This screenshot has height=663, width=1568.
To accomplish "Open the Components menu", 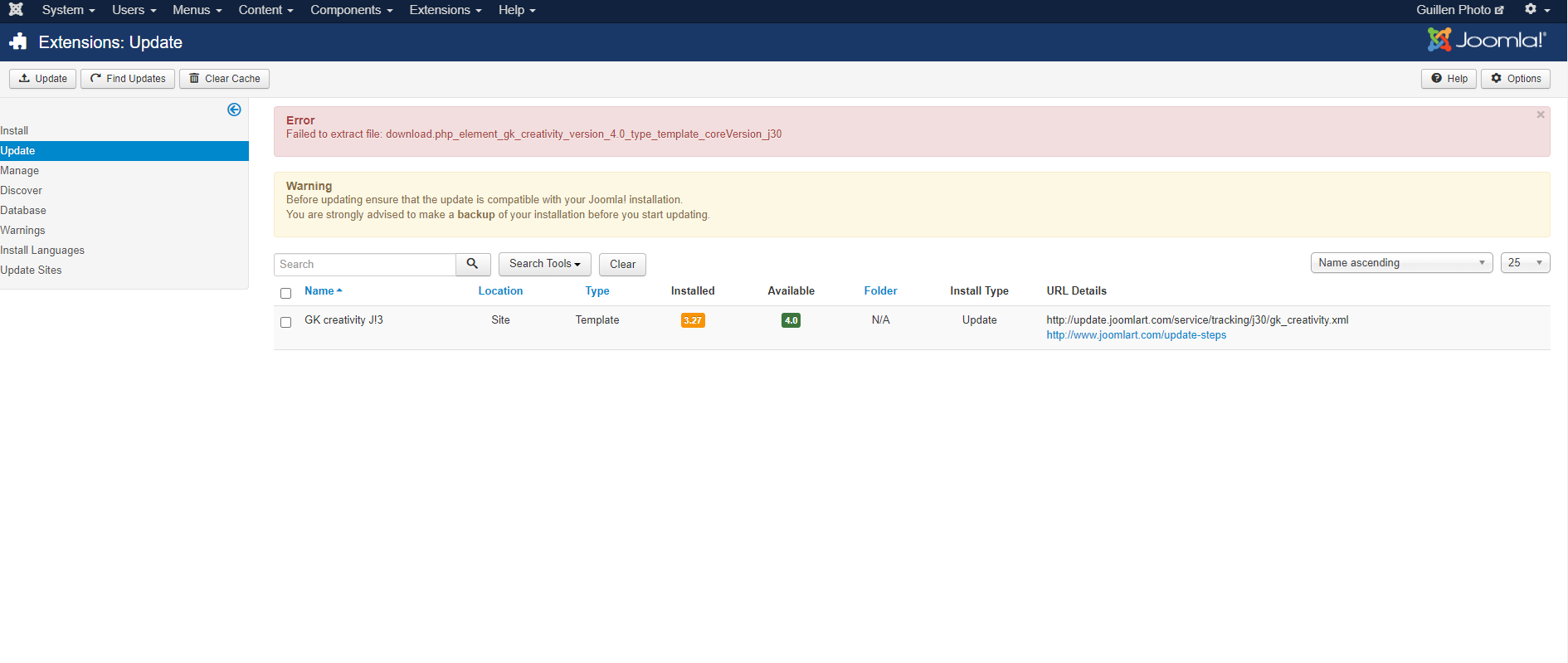I will pos(351,10).
